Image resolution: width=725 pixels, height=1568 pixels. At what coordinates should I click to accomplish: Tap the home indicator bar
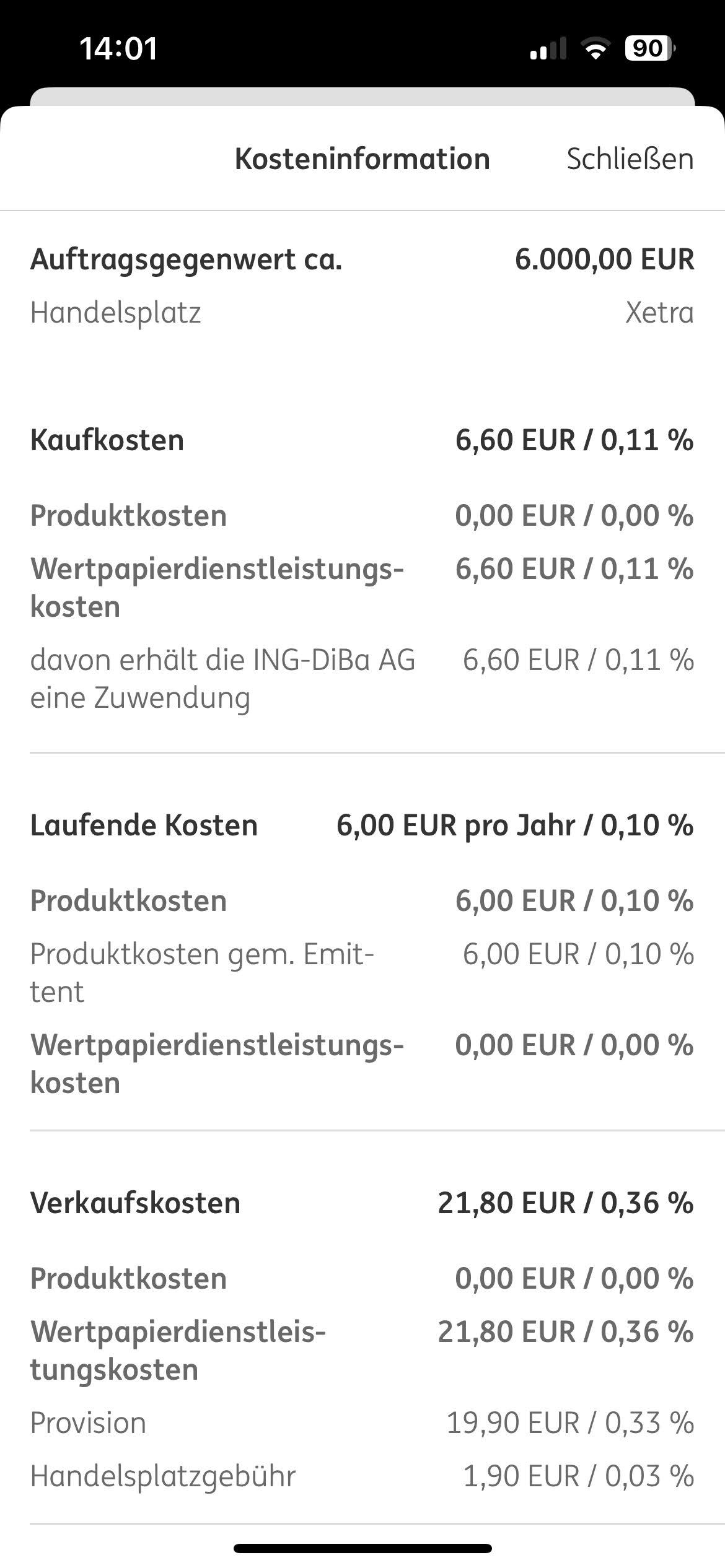pyautogui.click(x=362, y=1549)
